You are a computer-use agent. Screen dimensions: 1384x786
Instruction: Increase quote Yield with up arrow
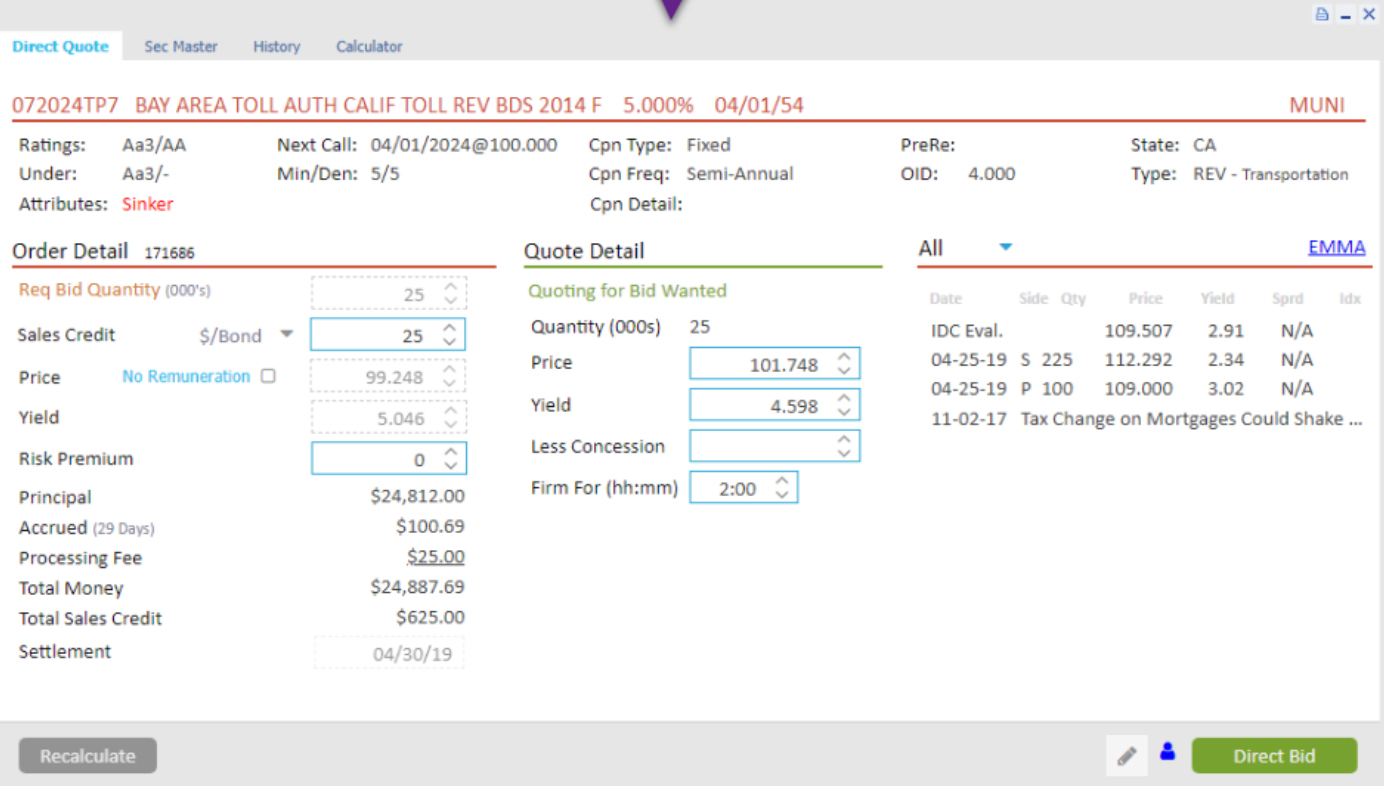click(844, 399)
